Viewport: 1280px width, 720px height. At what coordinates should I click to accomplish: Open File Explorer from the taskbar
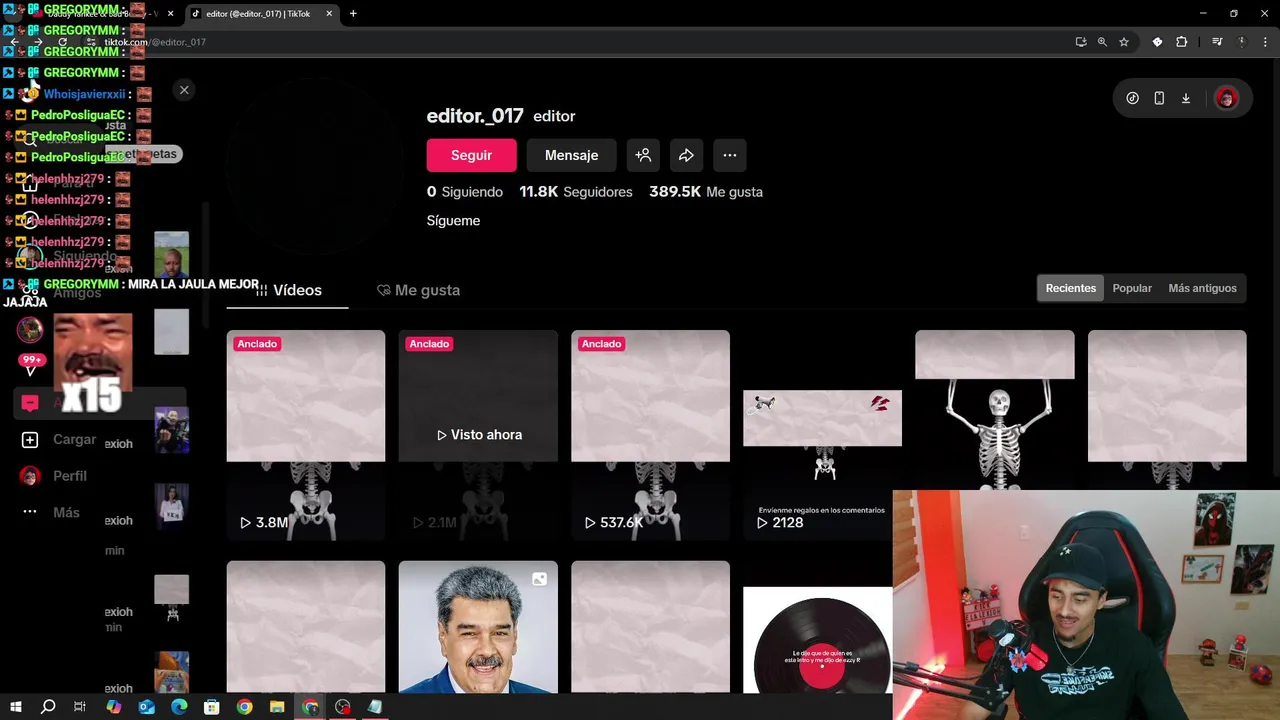(x=277, y=707)
